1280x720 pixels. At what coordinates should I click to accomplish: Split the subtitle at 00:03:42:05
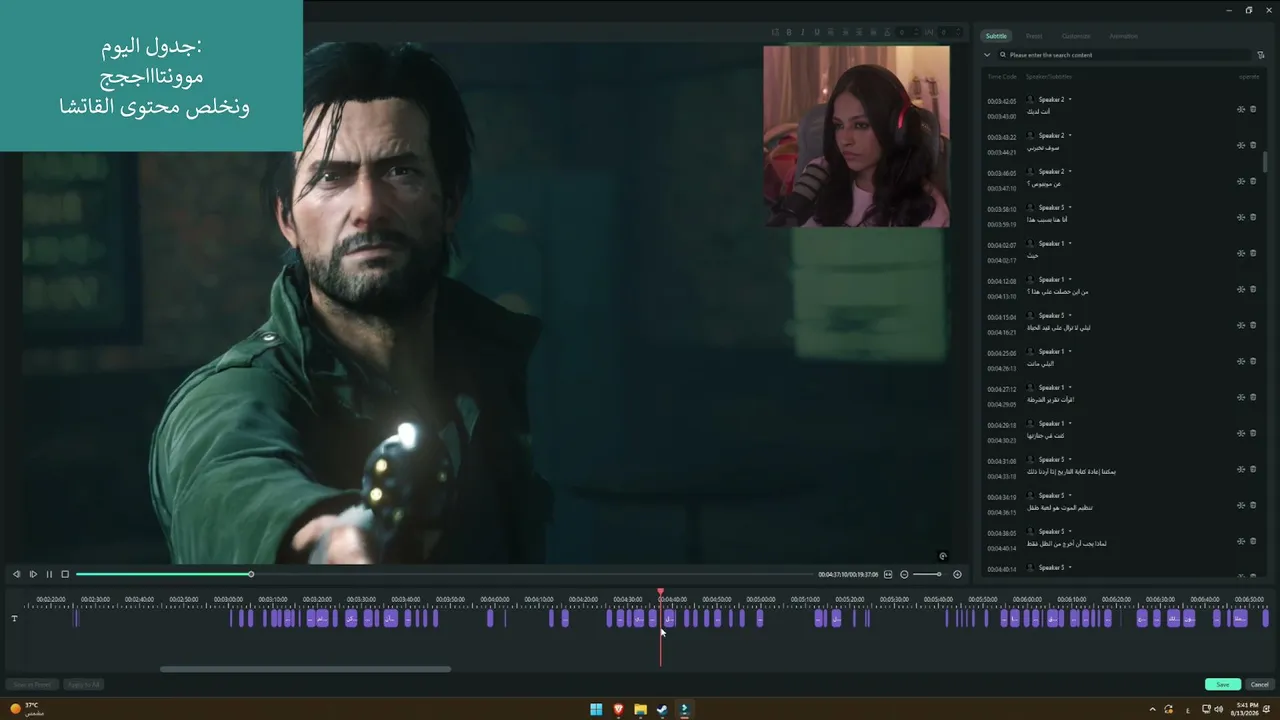point(1241,109)
